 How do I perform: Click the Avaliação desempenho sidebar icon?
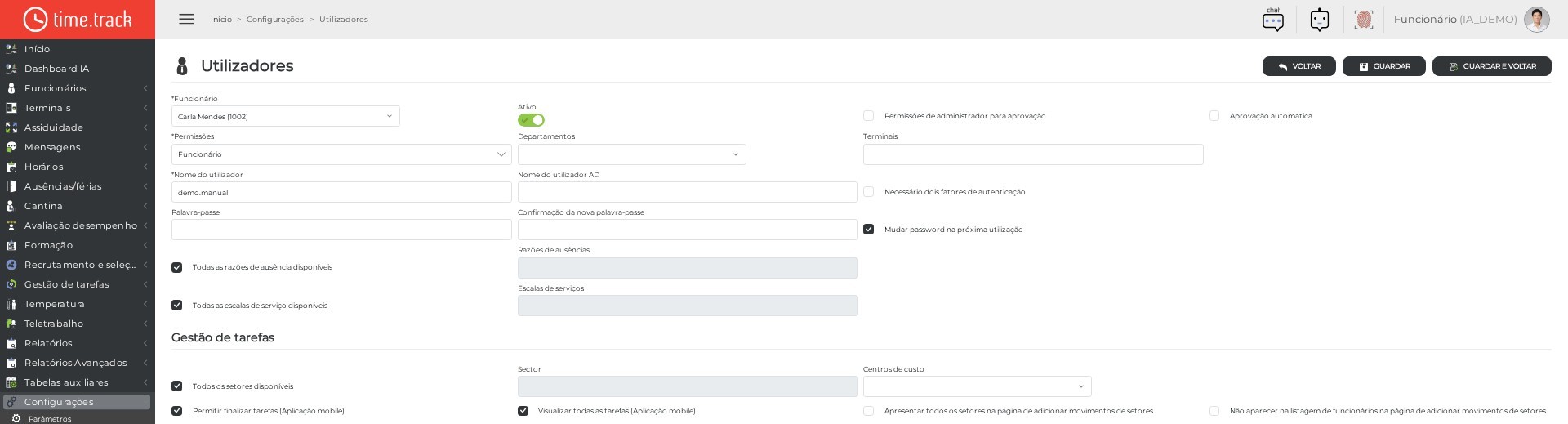point(11,225)
